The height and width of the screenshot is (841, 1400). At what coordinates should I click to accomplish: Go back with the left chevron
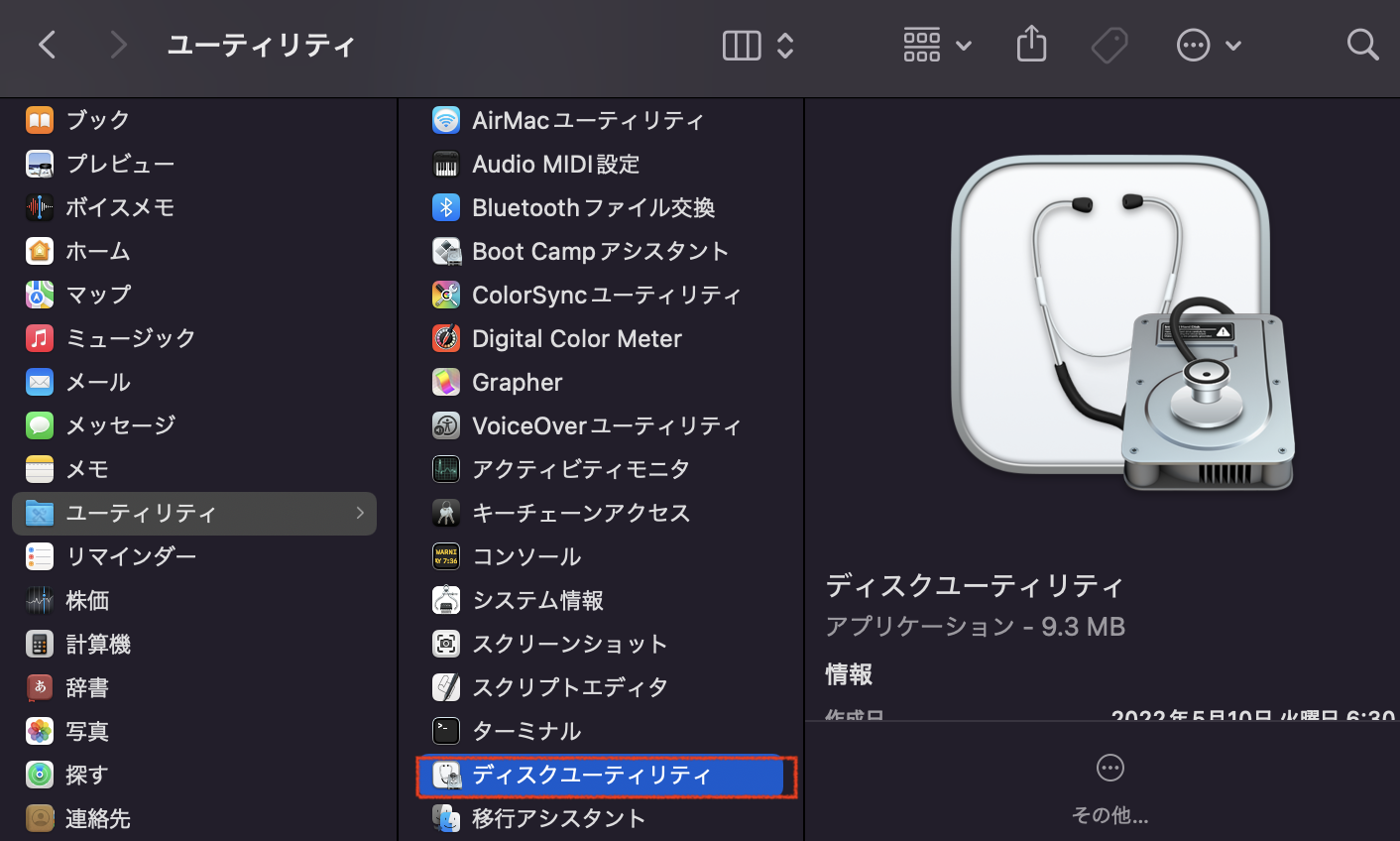(x=47, y=45)
